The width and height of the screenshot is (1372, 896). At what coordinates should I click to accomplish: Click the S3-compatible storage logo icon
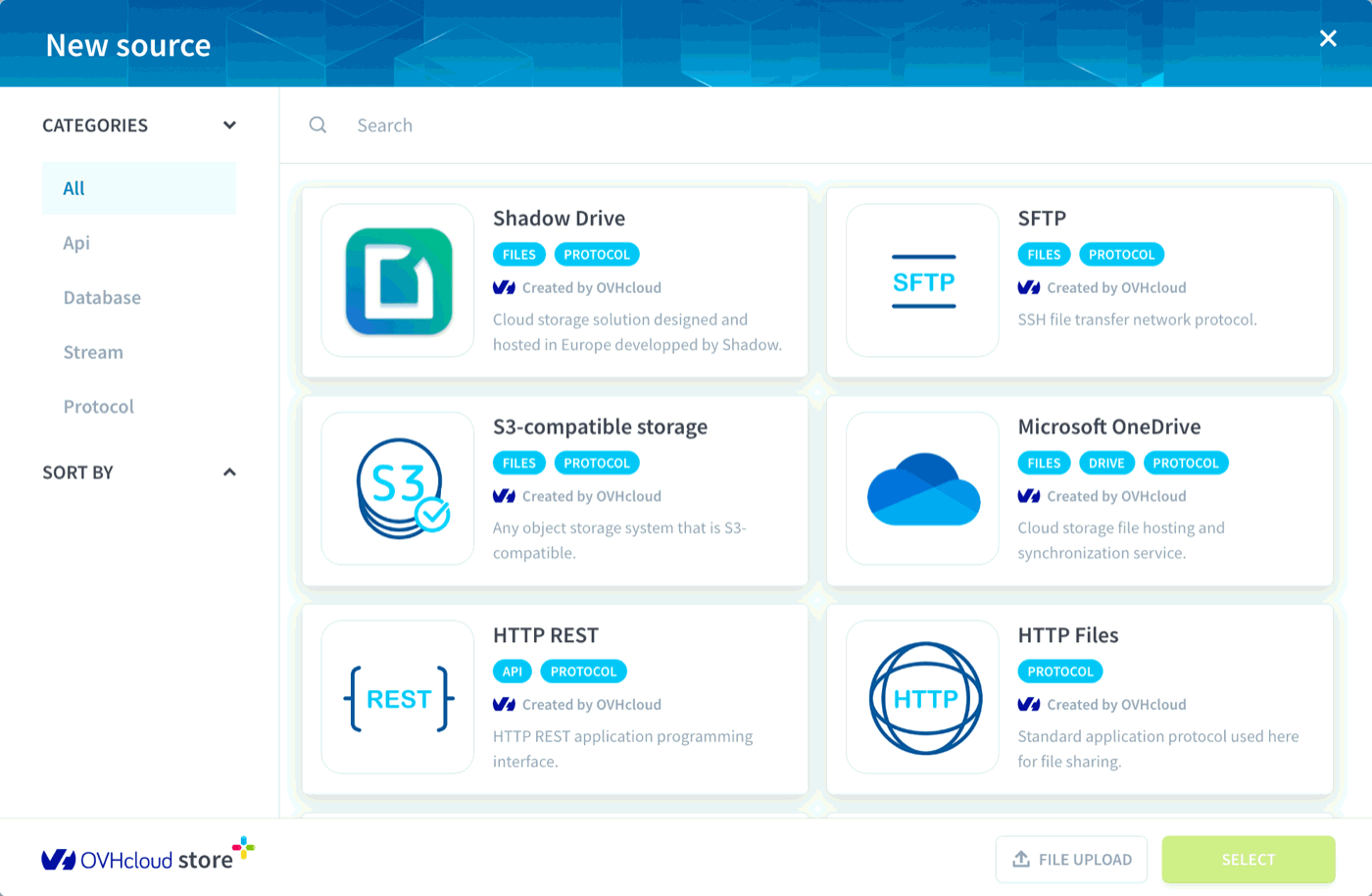coord(402,488)
